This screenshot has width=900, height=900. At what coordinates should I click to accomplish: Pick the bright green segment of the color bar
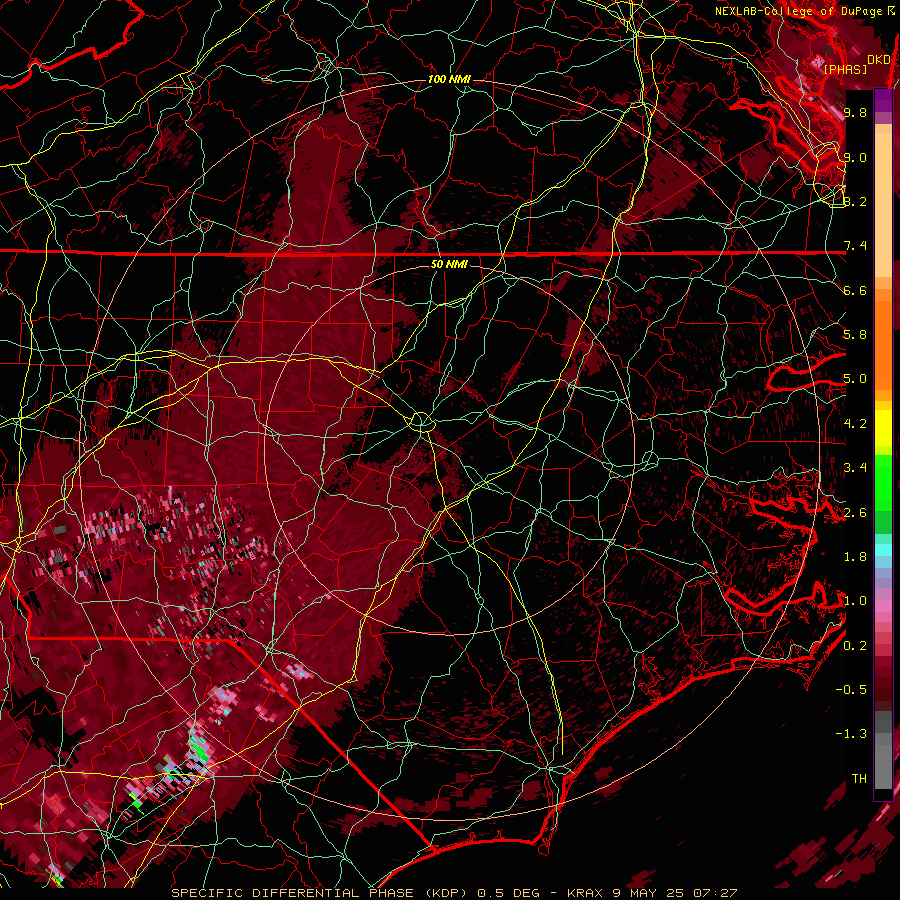click(883, 482)
